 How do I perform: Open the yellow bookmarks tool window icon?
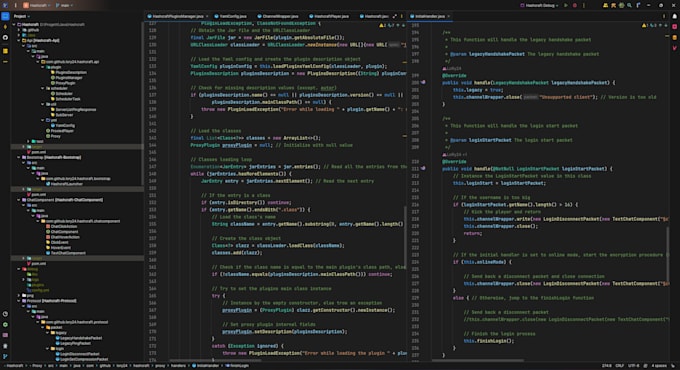tap(5, 51)
